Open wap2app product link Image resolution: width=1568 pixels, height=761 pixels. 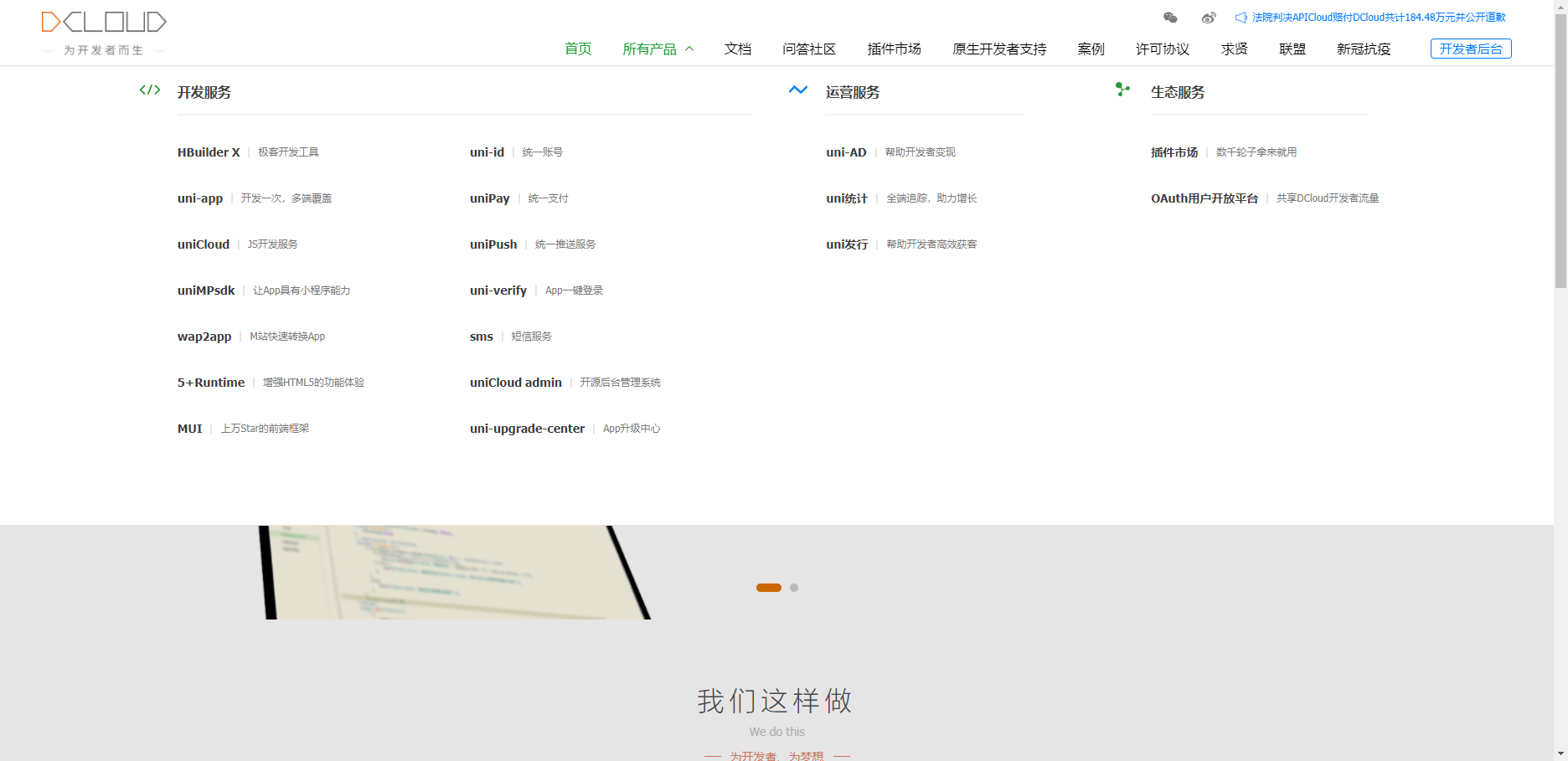[x=204, y=337]
